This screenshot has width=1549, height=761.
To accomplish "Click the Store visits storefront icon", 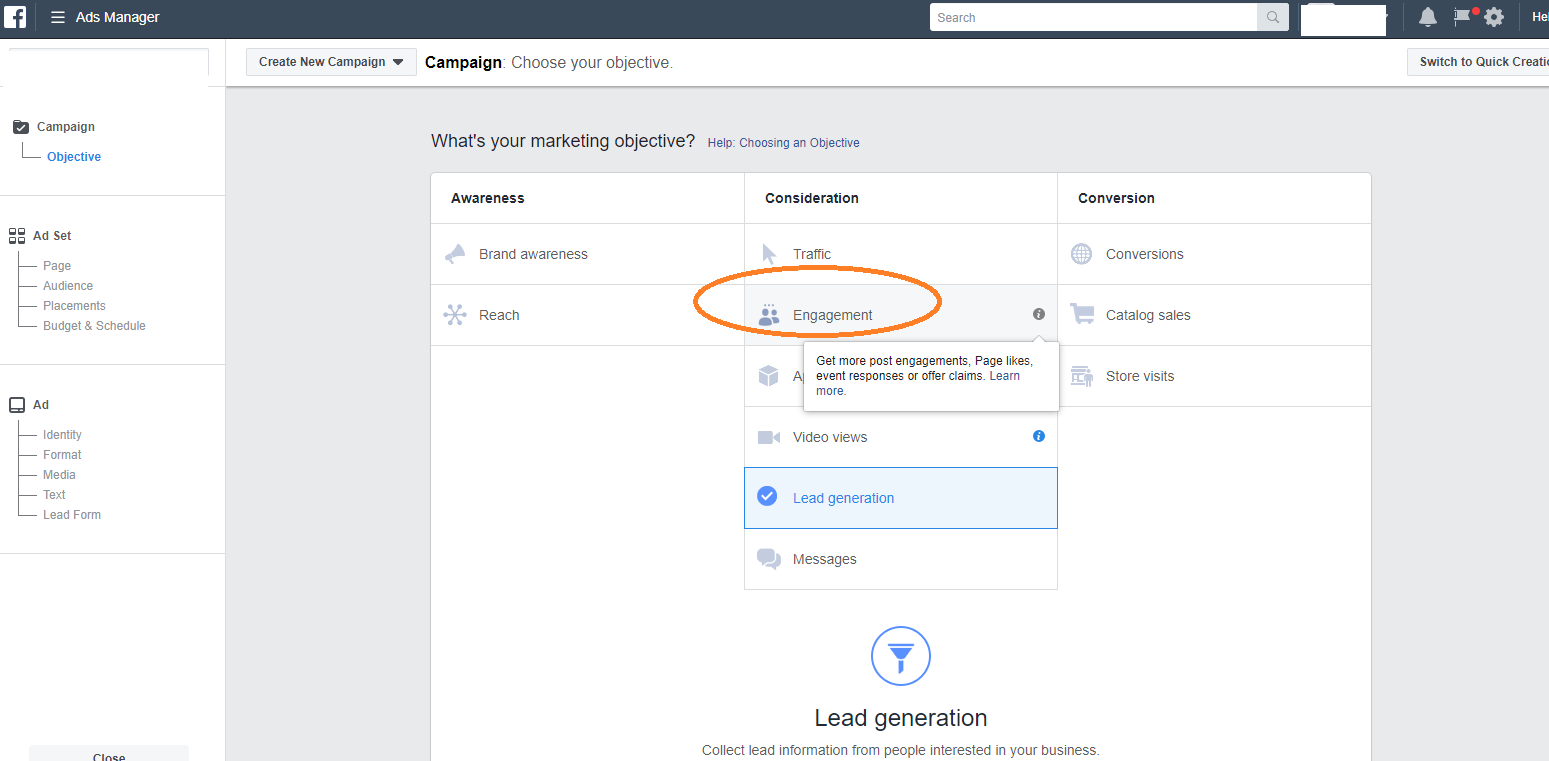I will (1081, 376).
